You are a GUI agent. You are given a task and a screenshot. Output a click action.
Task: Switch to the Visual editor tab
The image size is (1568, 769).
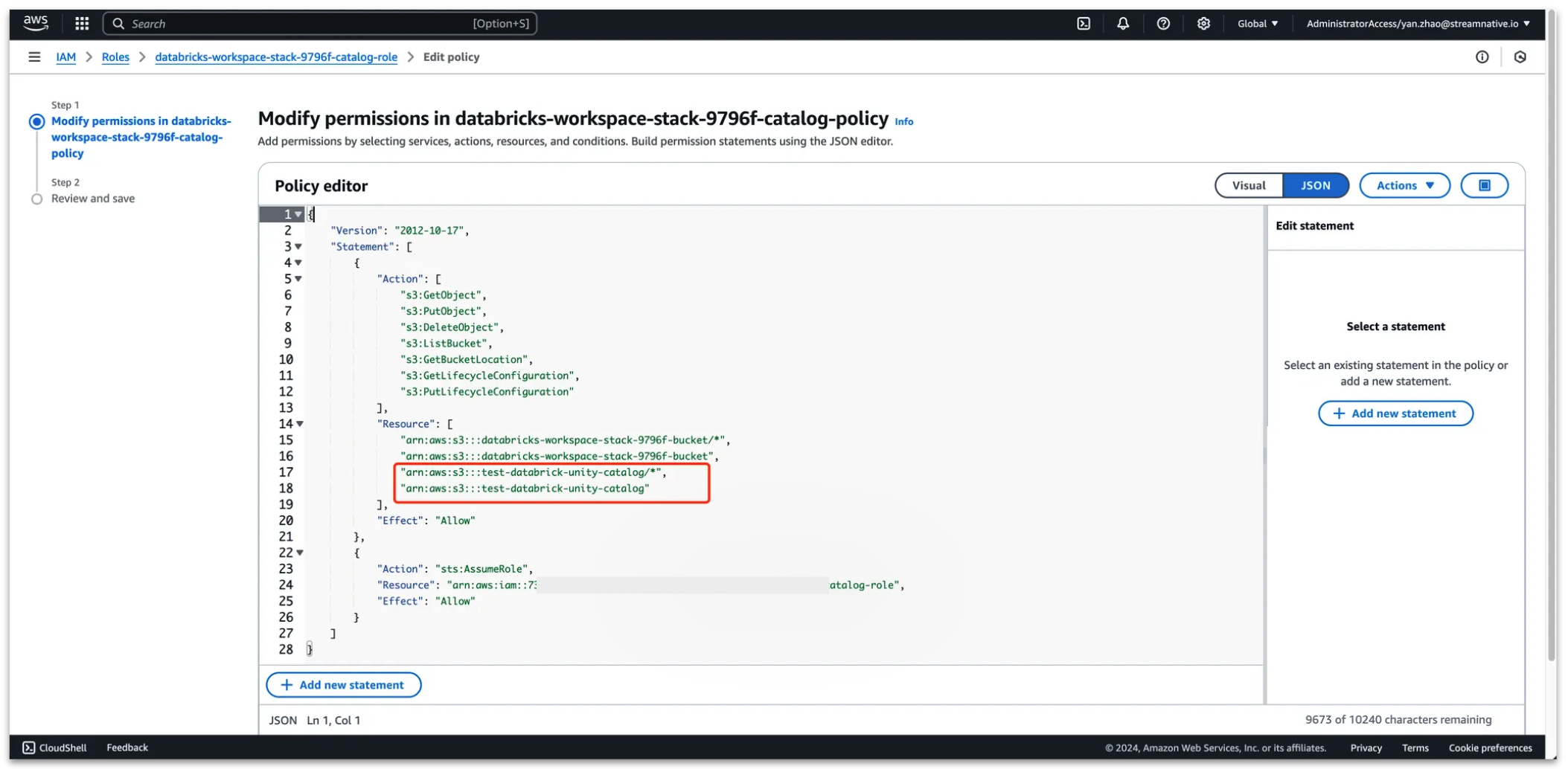(1248, 185)
